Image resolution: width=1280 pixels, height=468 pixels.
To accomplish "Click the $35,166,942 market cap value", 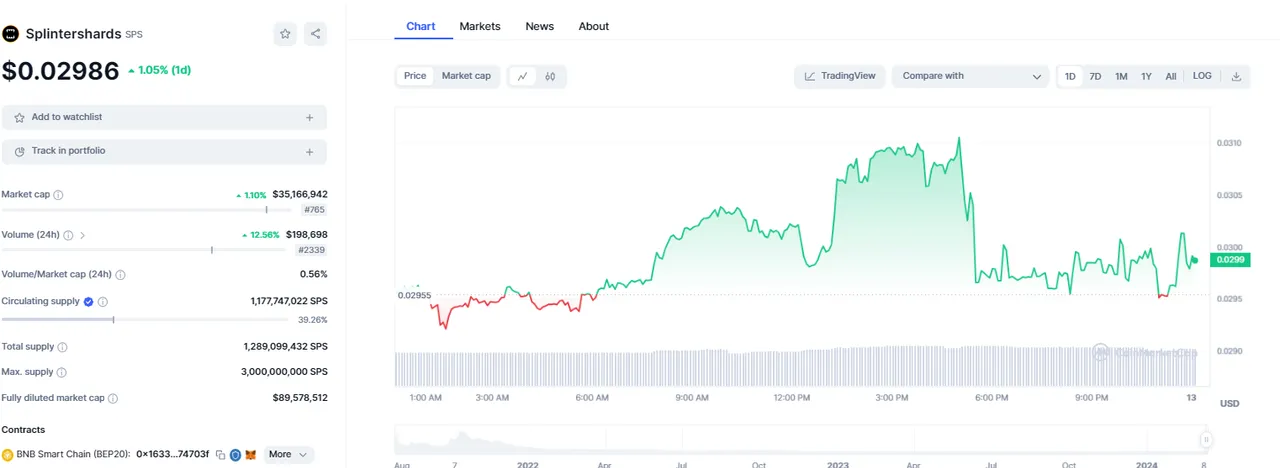I will [x=300, y=194].
